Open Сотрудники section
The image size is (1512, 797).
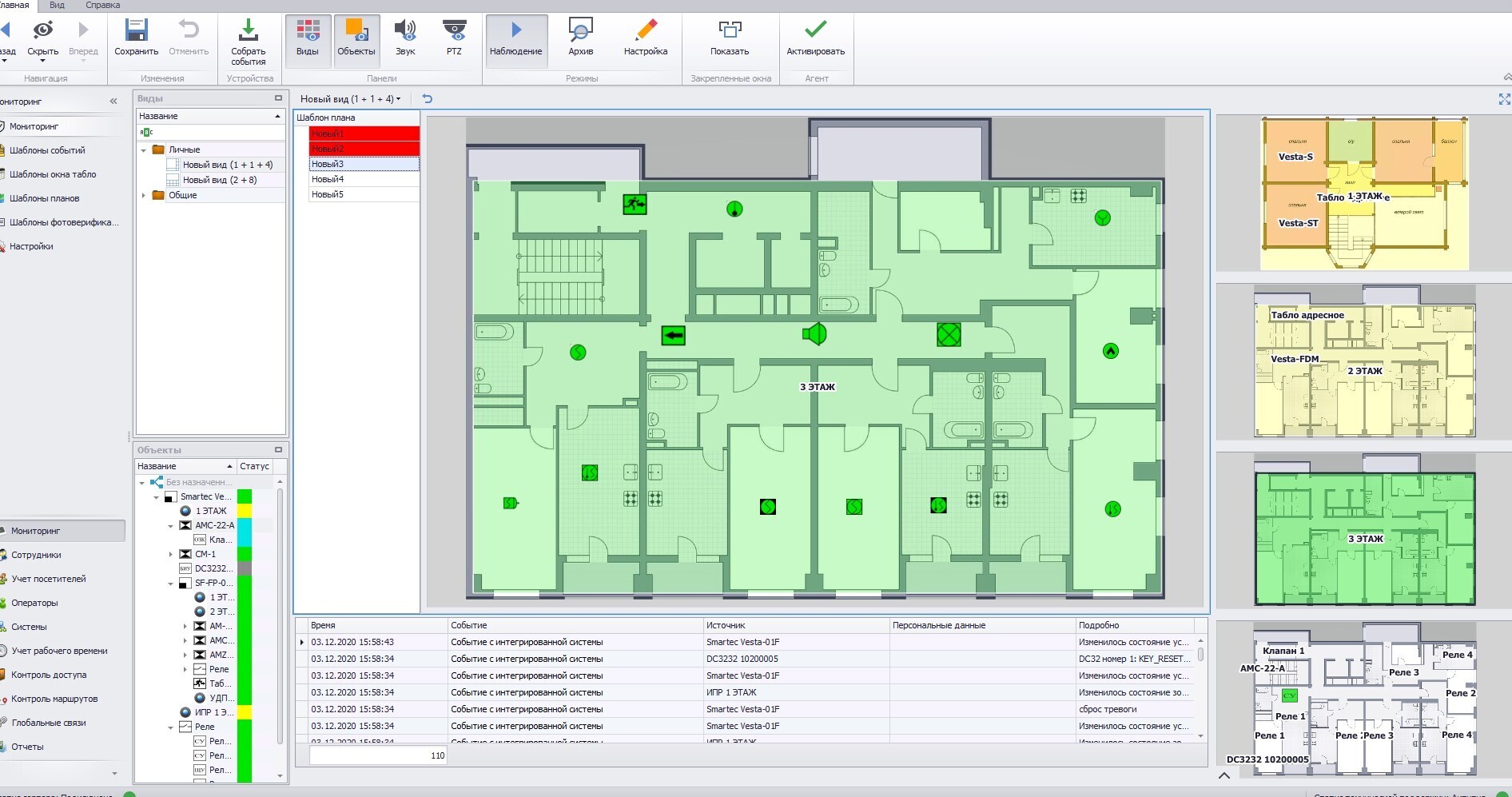coord(36,555)
